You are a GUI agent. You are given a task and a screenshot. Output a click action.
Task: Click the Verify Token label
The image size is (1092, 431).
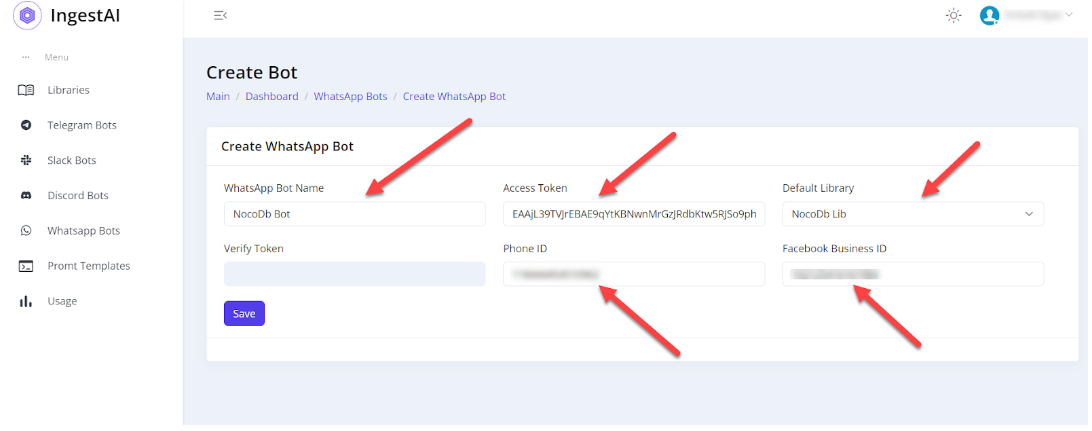coord(254,248)
